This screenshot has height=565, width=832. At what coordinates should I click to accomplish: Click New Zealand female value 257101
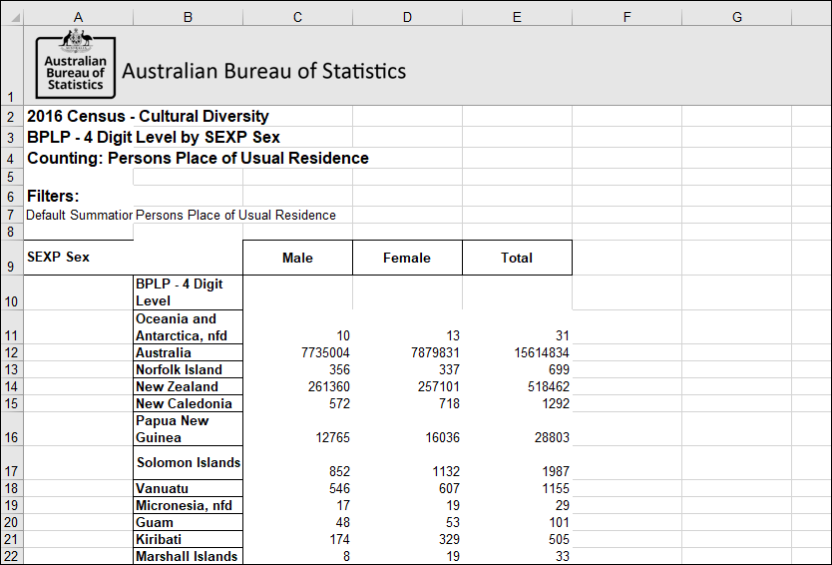(438, 387)
